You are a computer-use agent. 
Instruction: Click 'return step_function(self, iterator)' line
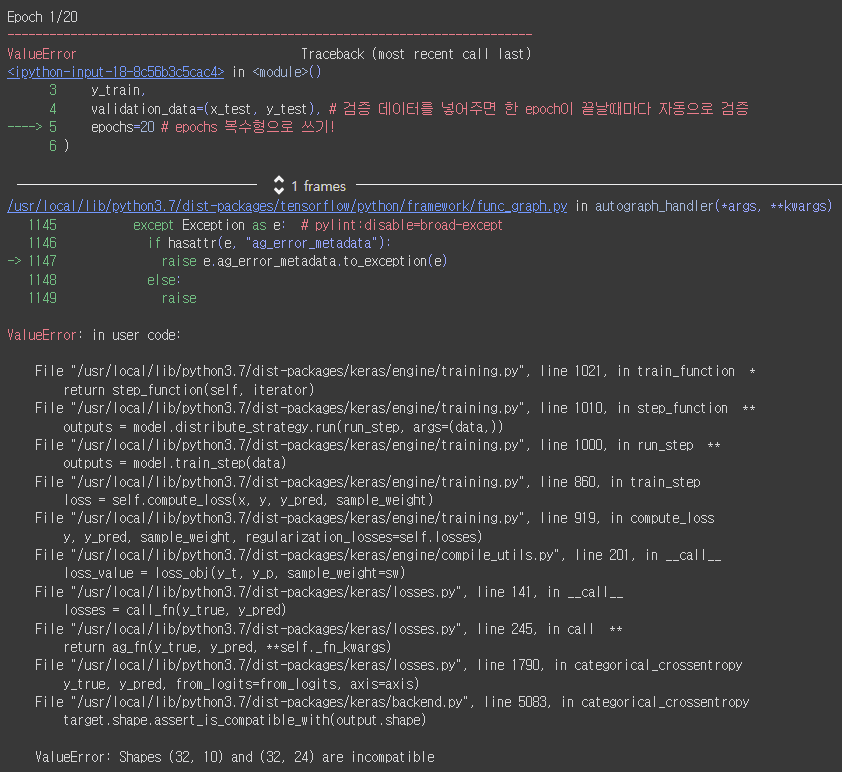pos(188,390)
